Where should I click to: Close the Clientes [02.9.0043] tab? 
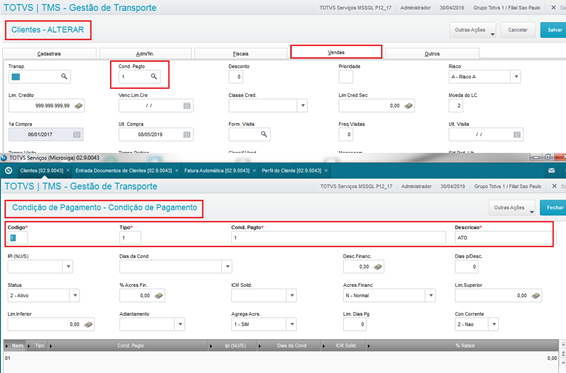tap(68, 170)
